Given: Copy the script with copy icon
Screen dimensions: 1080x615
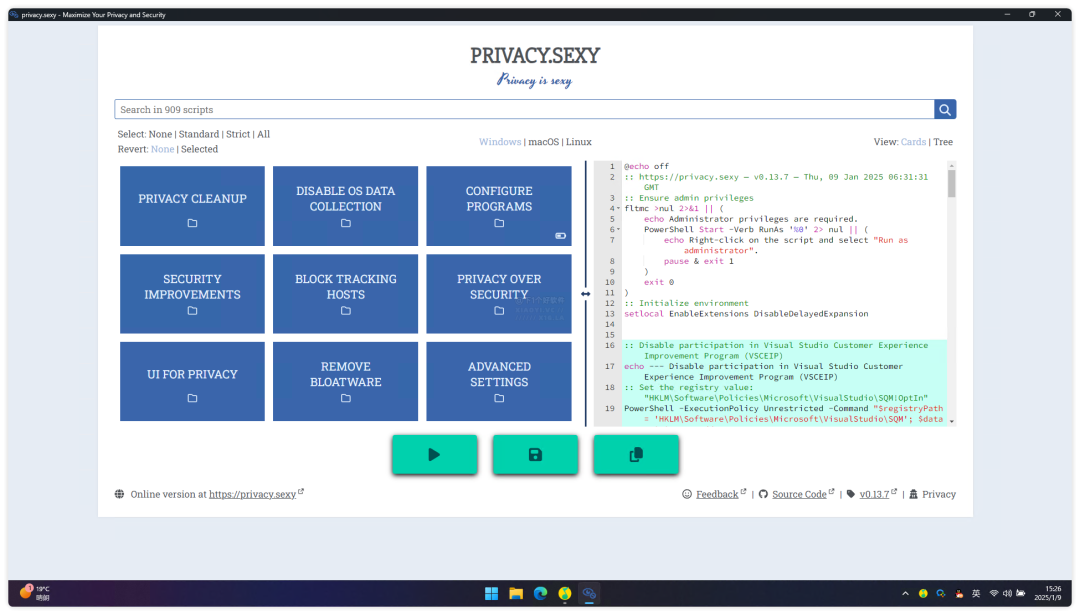Looking at the screenshot, I should 636,454.
